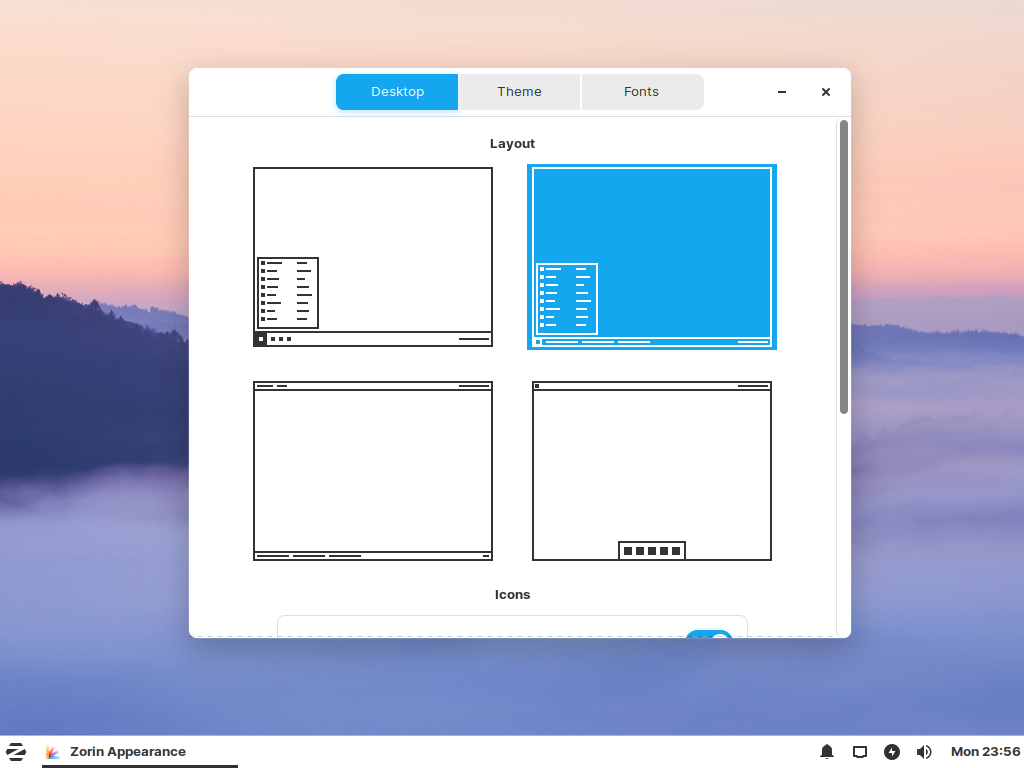The image size is (1024, 768).
Task: Pick the layout with top and bottom panels
Action: point(373,471)
